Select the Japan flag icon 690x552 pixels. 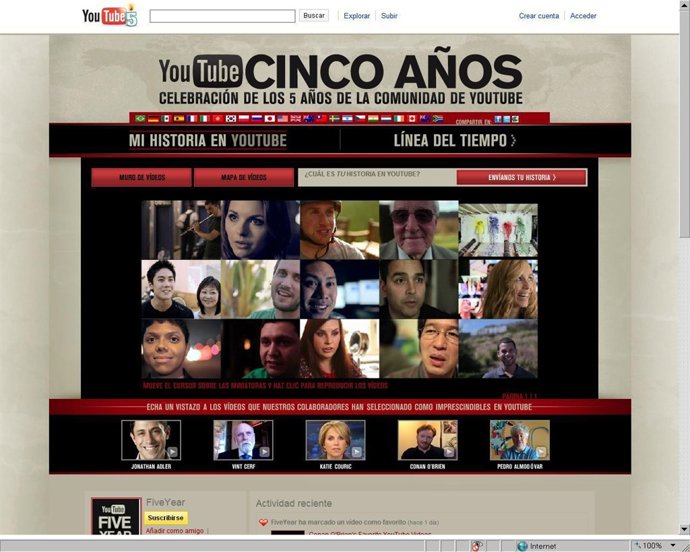270,118
